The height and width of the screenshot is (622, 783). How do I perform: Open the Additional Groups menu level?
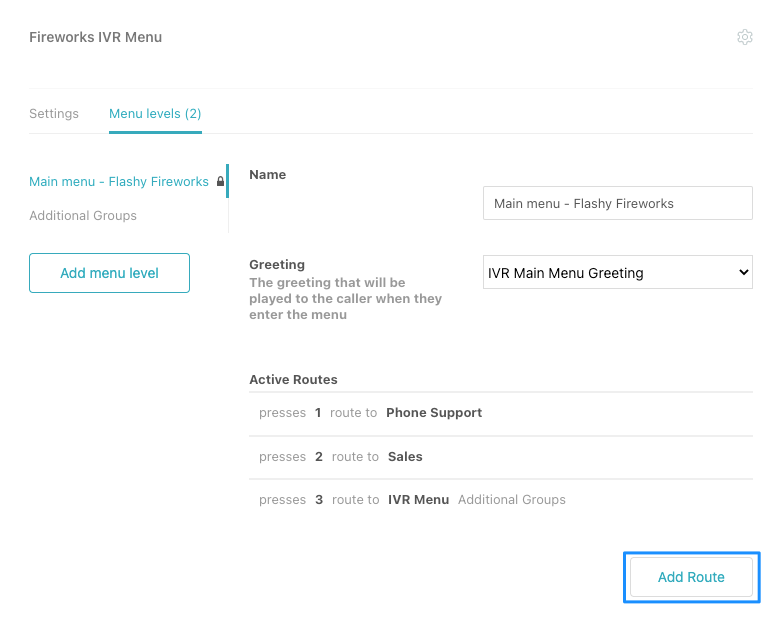83,216
